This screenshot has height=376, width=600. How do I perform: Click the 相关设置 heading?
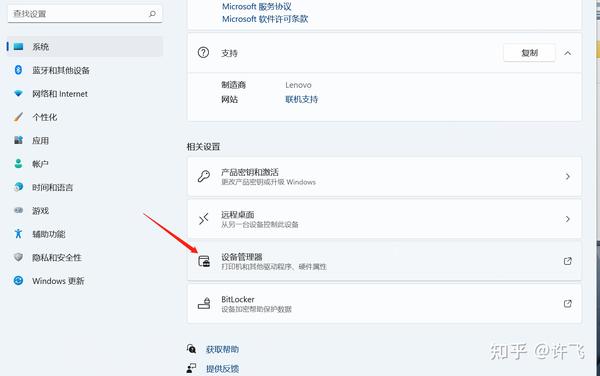(204, 146)
